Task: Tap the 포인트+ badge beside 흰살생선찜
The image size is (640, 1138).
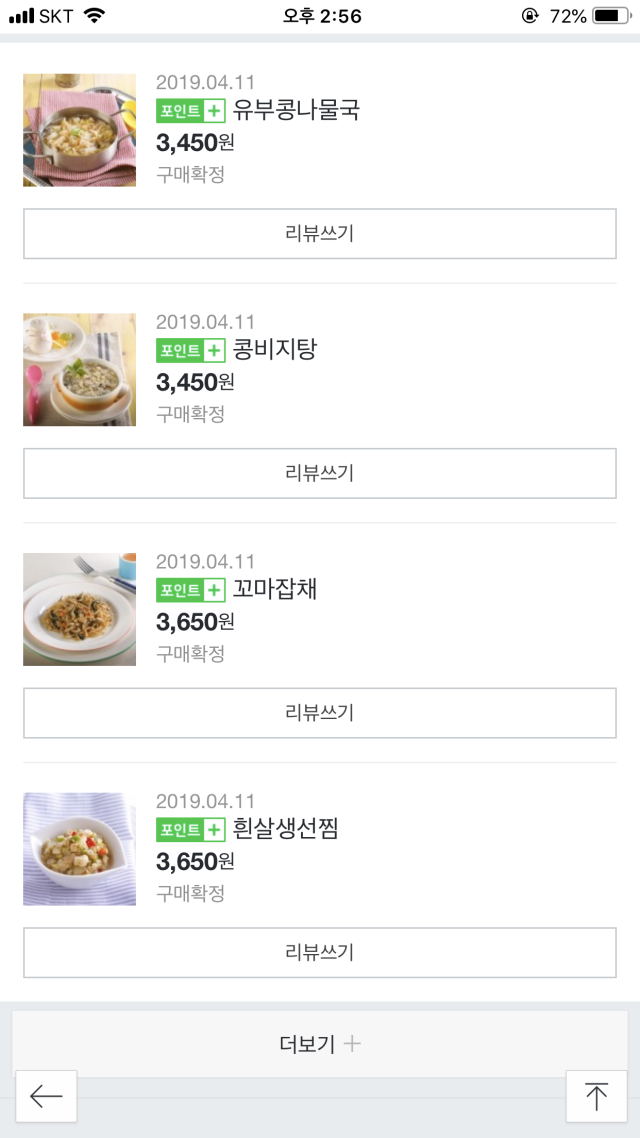Action: coord(191,830)
